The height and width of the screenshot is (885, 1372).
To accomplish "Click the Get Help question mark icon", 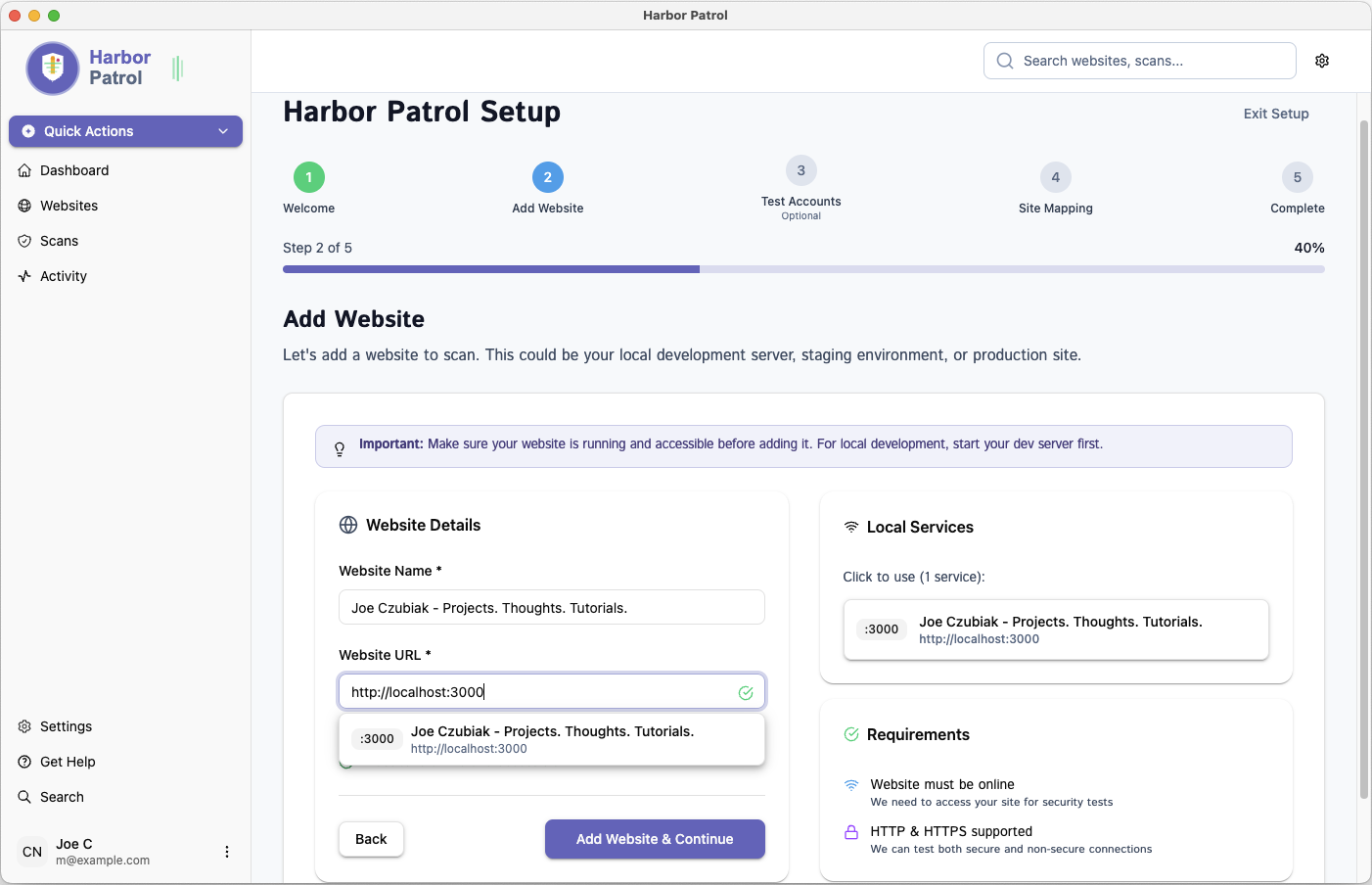I will click(23, 762).
